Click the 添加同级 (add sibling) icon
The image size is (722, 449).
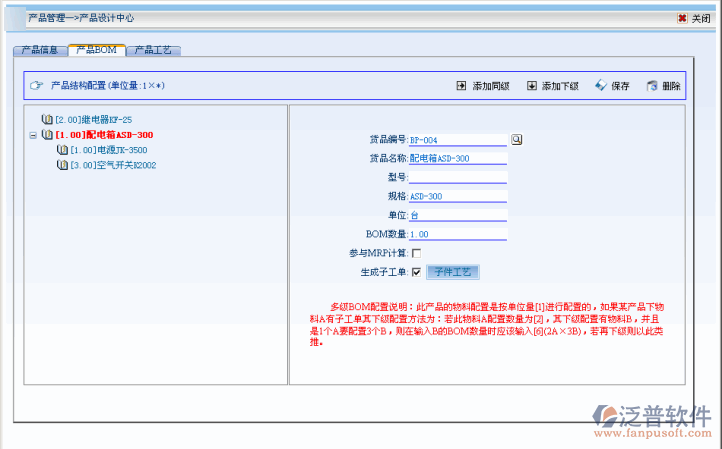pyautogui.click(x=461, y=86)
